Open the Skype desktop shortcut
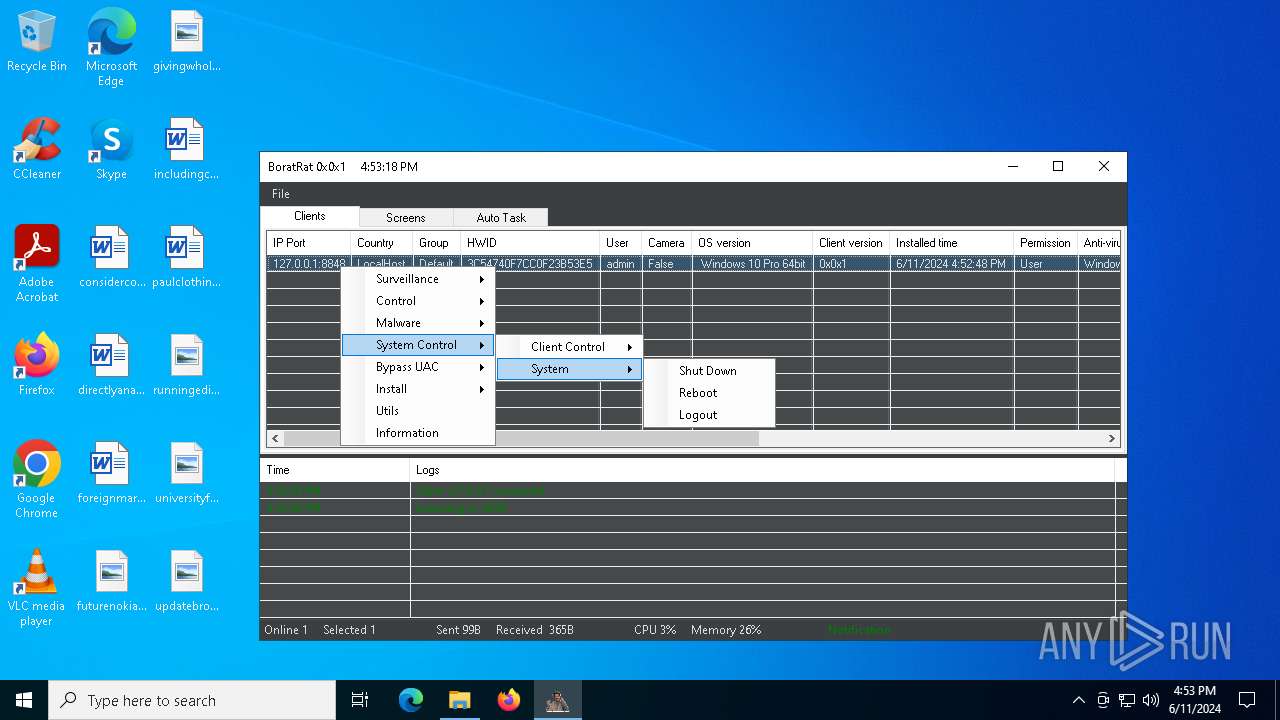Screen dimensions: 1280x720 point(111,150)
